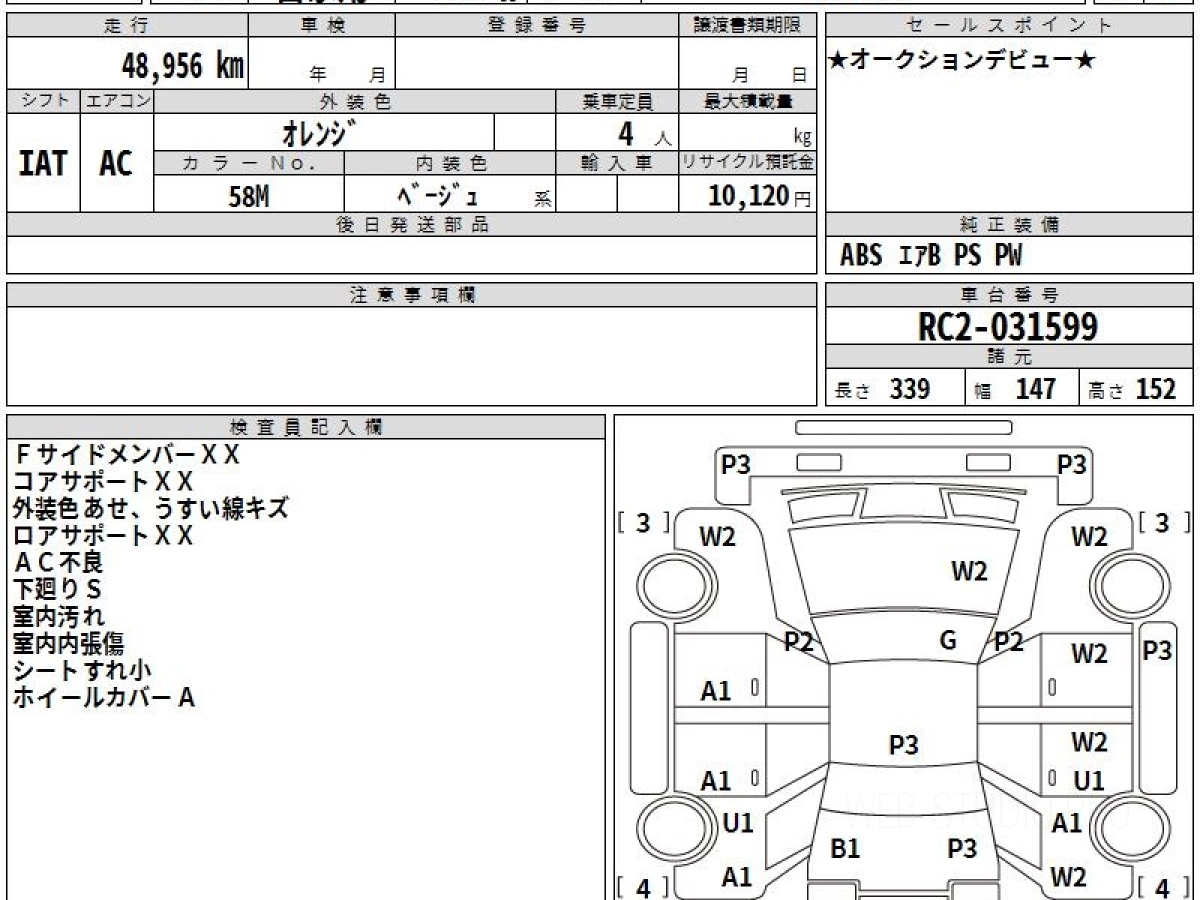
Task: Click the 車台番号 header
Action: pyautogui.click(x=1010, y=295)
